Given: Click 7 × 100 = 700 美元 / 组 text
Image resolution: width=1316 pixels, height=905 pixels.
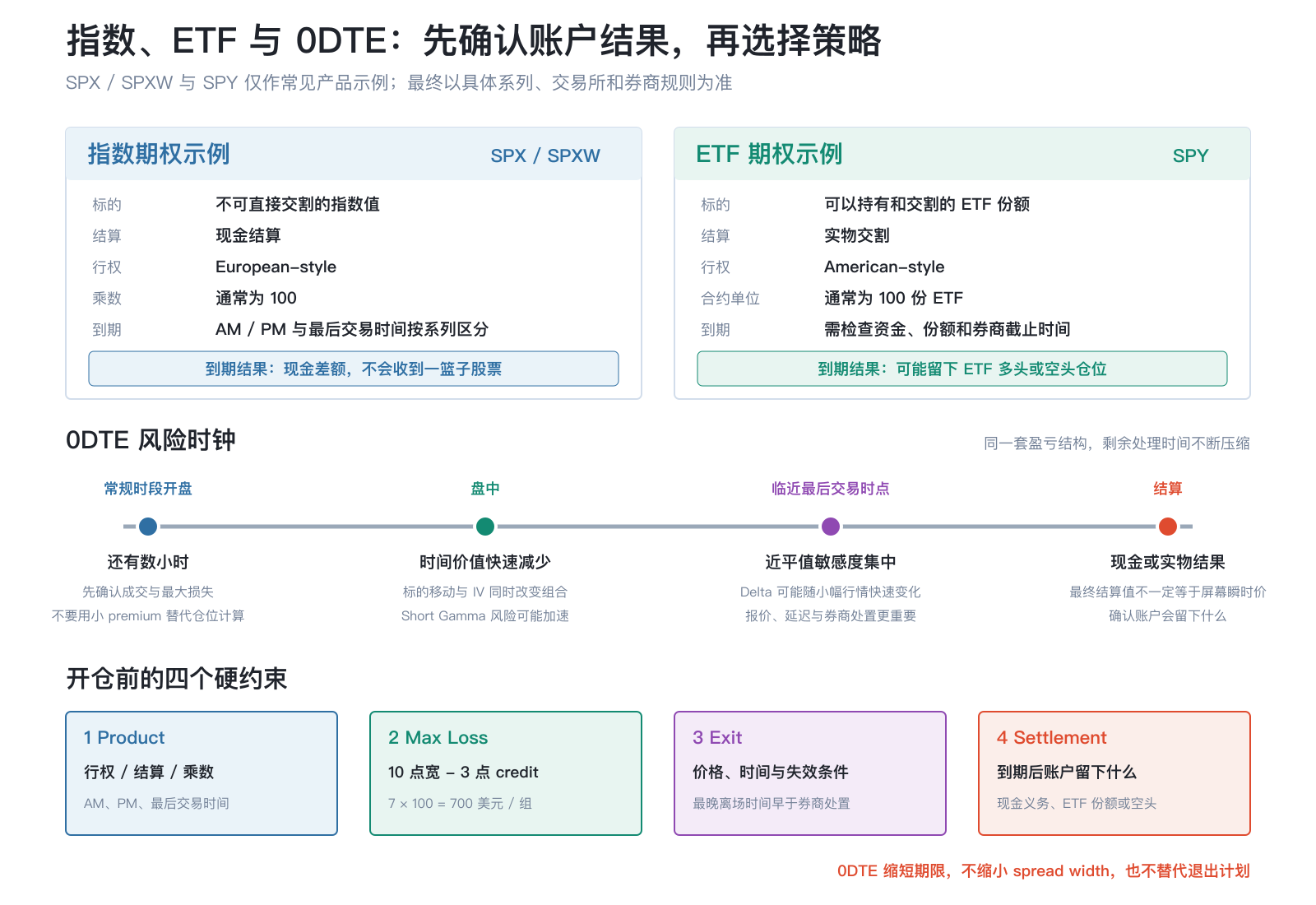Looking at the screenshot, I should (x=460, y=803).
